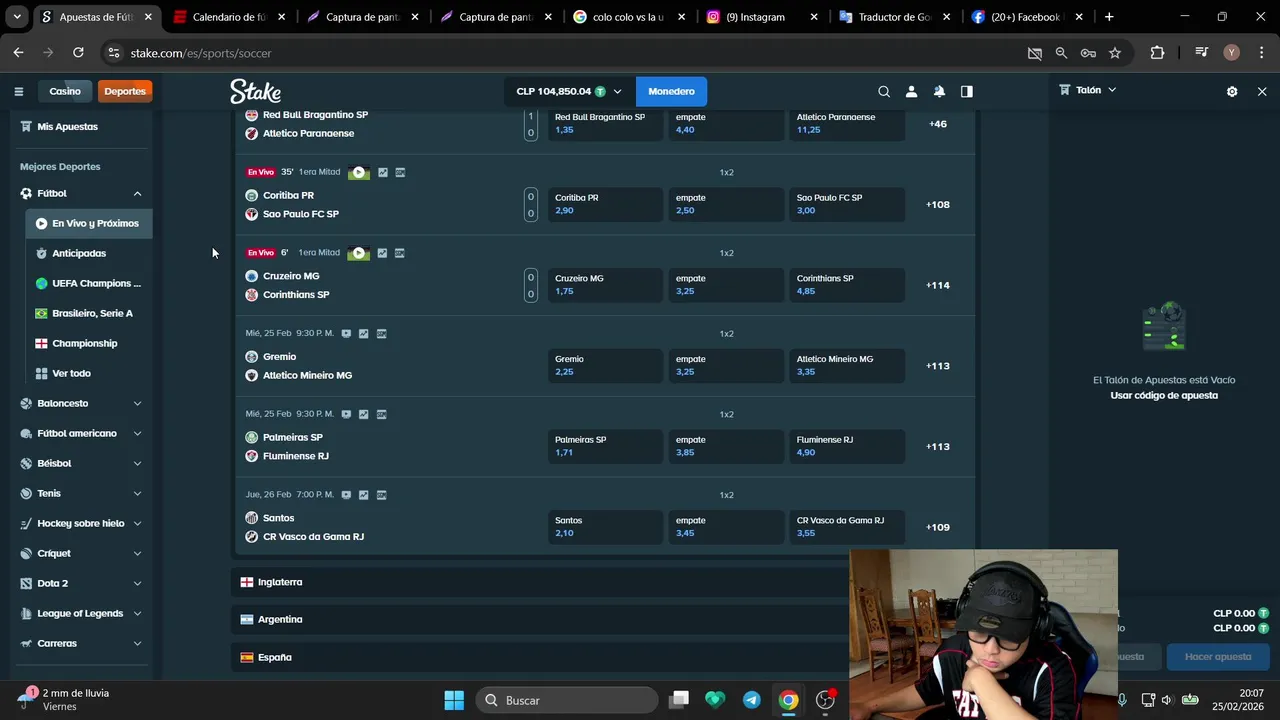
Task: Switch to Traductor de Google browser tab
Action: pyautogui.click(x=895, y=17)
